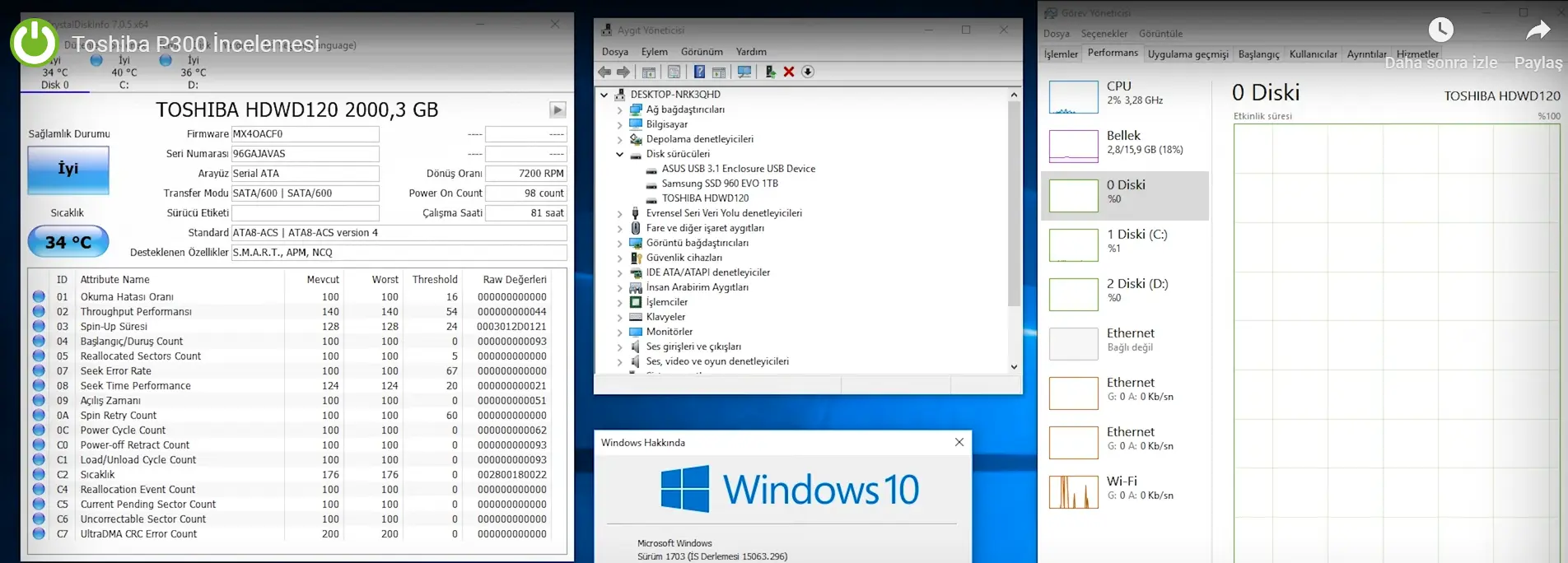Select the 36 °C drive D: entry
Viewport: 1568px width, 563px height.
193,72
